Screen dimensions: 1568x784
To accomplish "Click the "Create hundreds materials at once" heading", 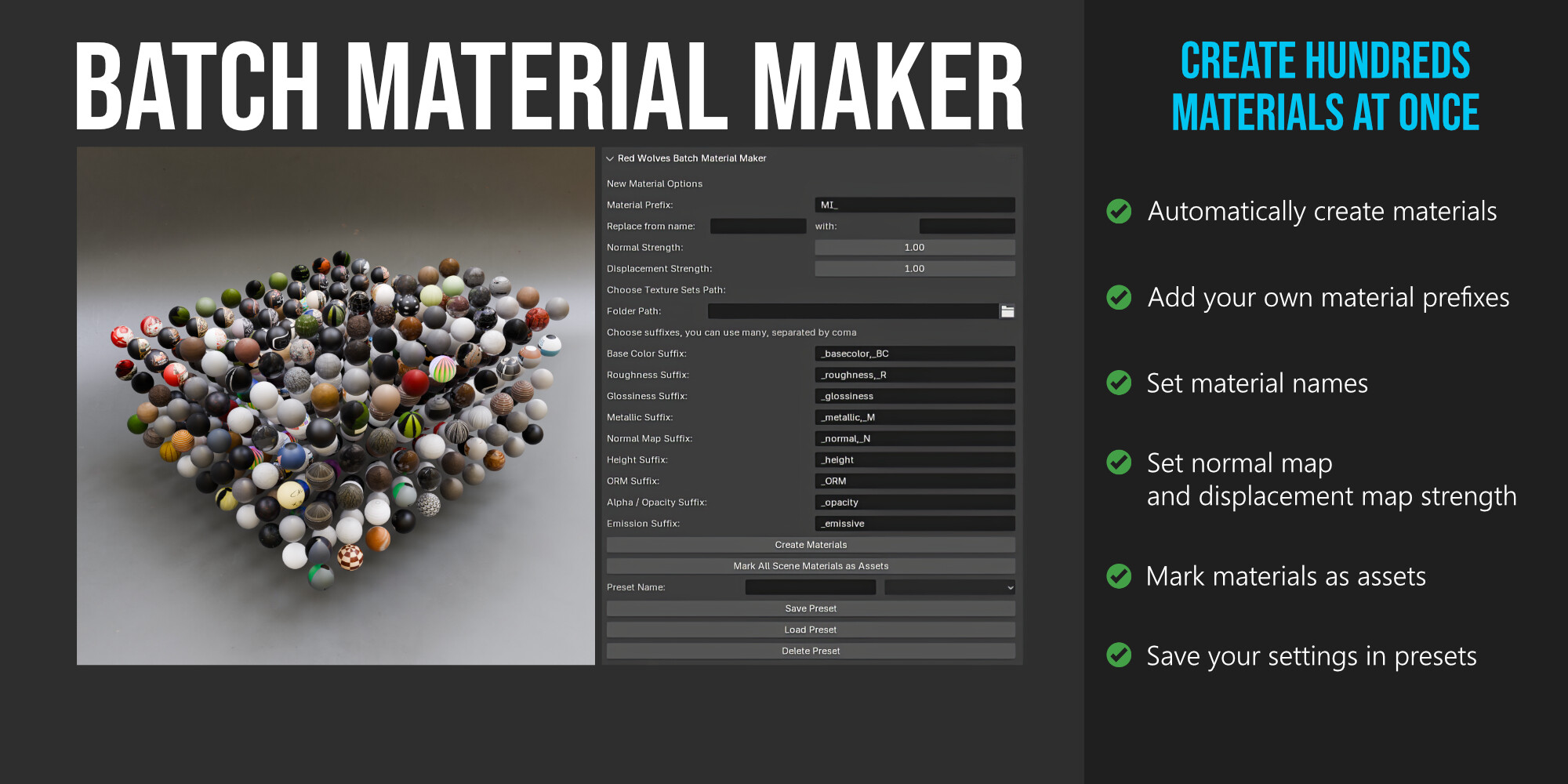I will click(x=1325, y=86).
